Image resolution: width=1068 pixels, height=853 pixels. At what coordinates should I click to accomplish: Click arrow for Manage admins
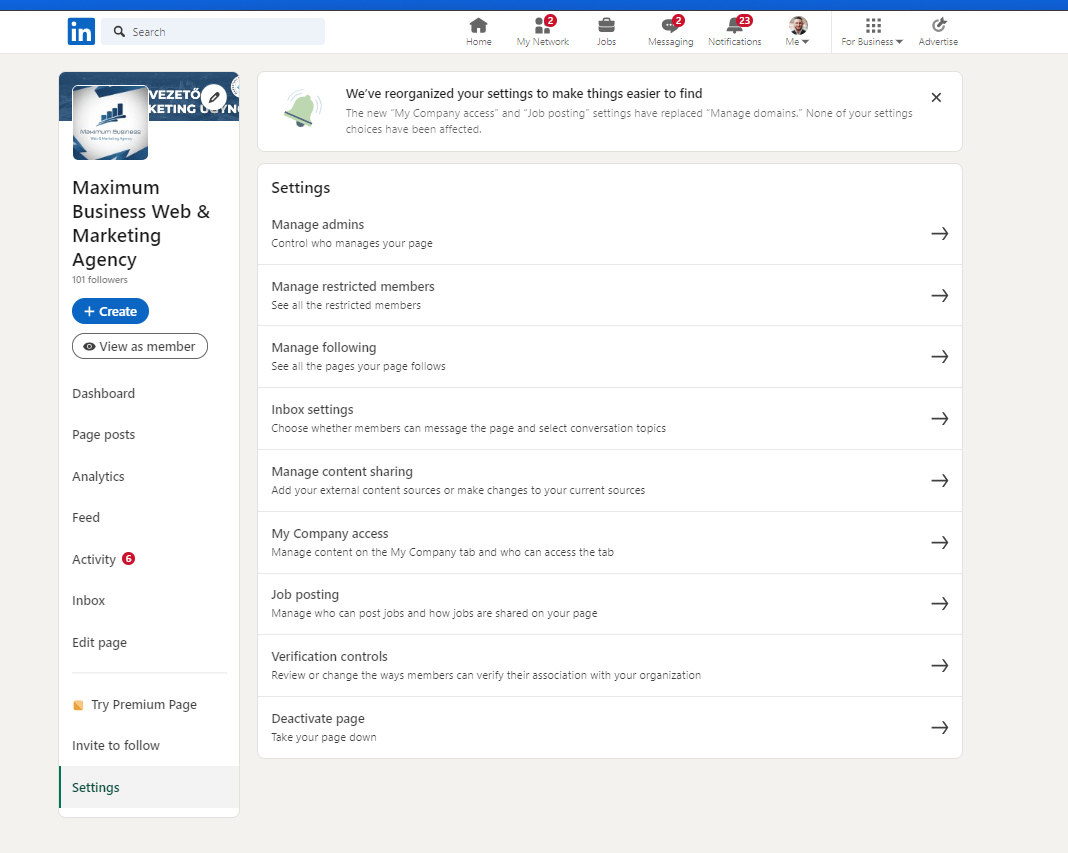point(940,234)
